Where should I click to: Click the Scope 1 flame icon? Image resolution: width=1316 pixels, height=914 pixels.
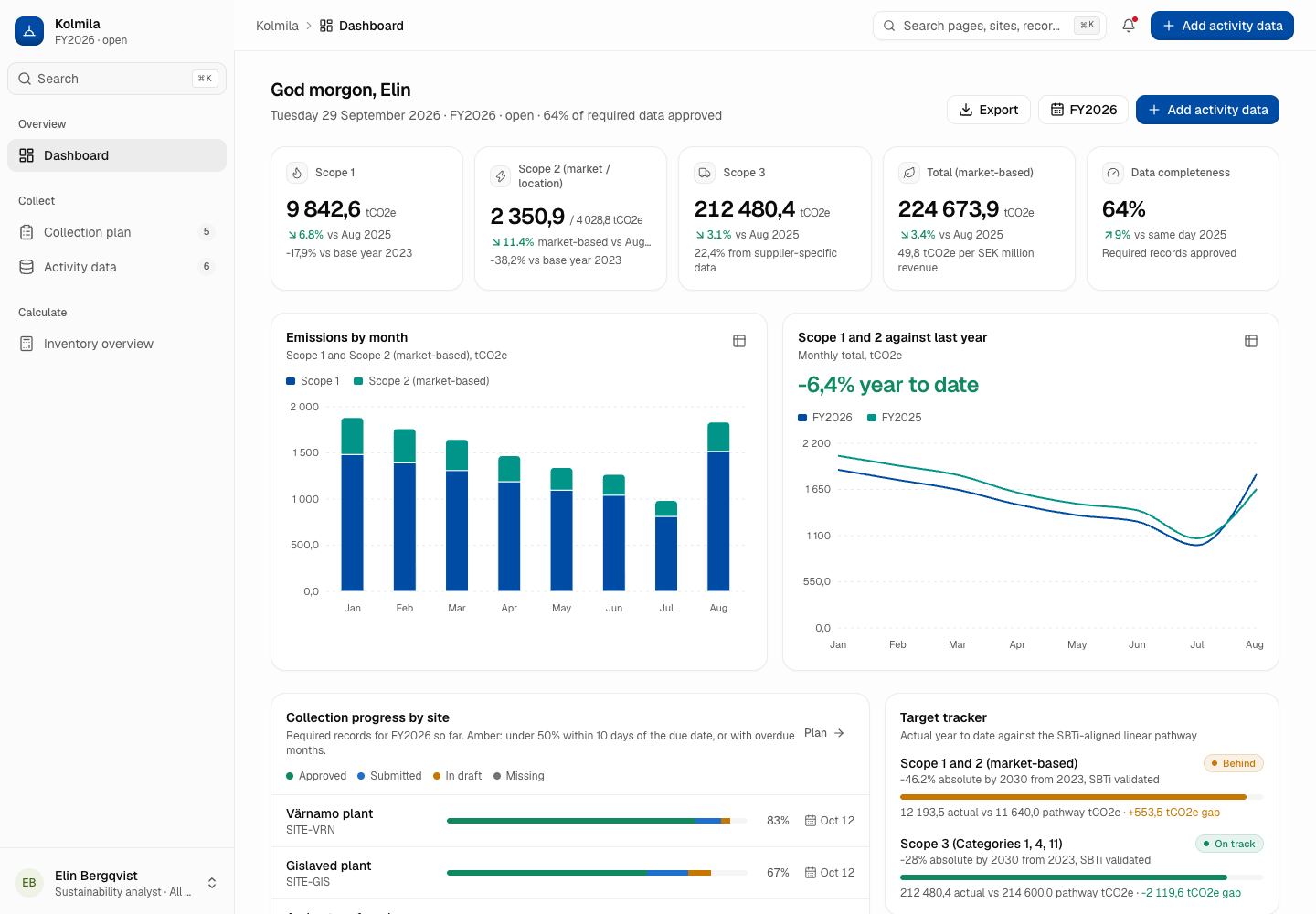[297, 173]
